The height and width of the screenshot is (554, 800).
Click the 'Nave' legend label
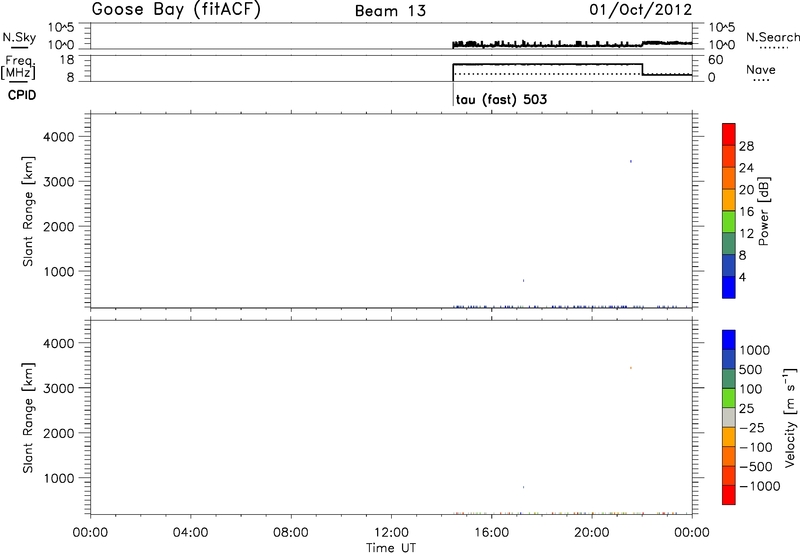pyautogui.click(x=761, y=69)
